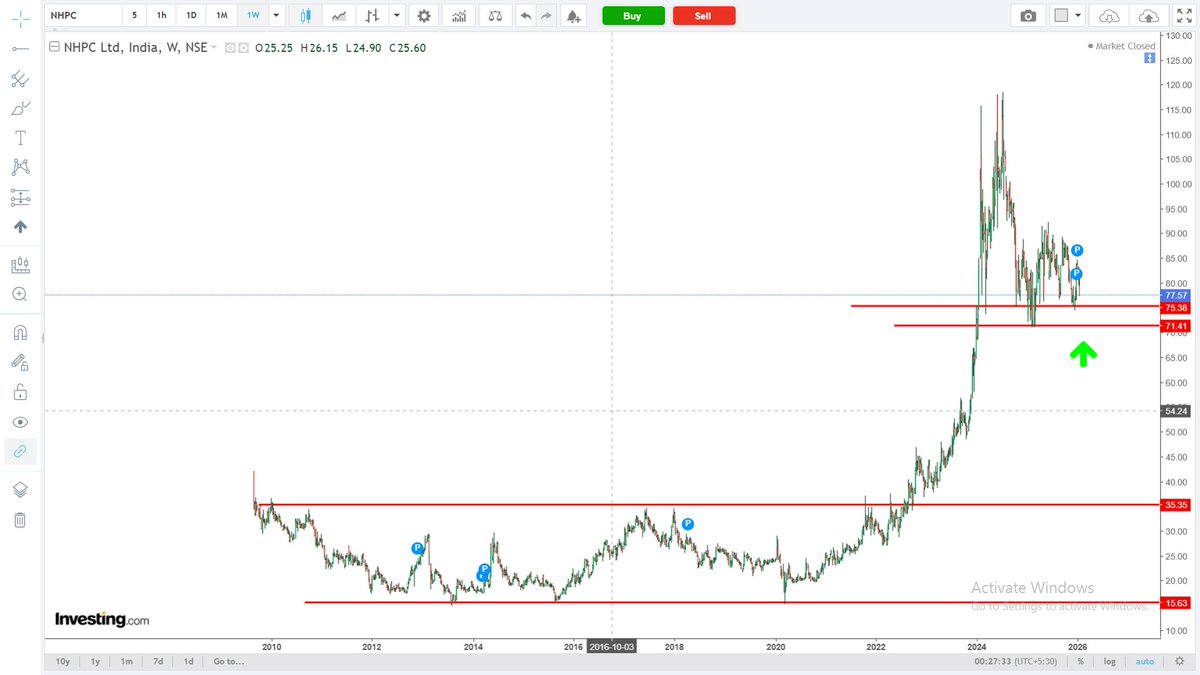Switch to the 1M interval
1200x675 pixels.
[222, 15]
